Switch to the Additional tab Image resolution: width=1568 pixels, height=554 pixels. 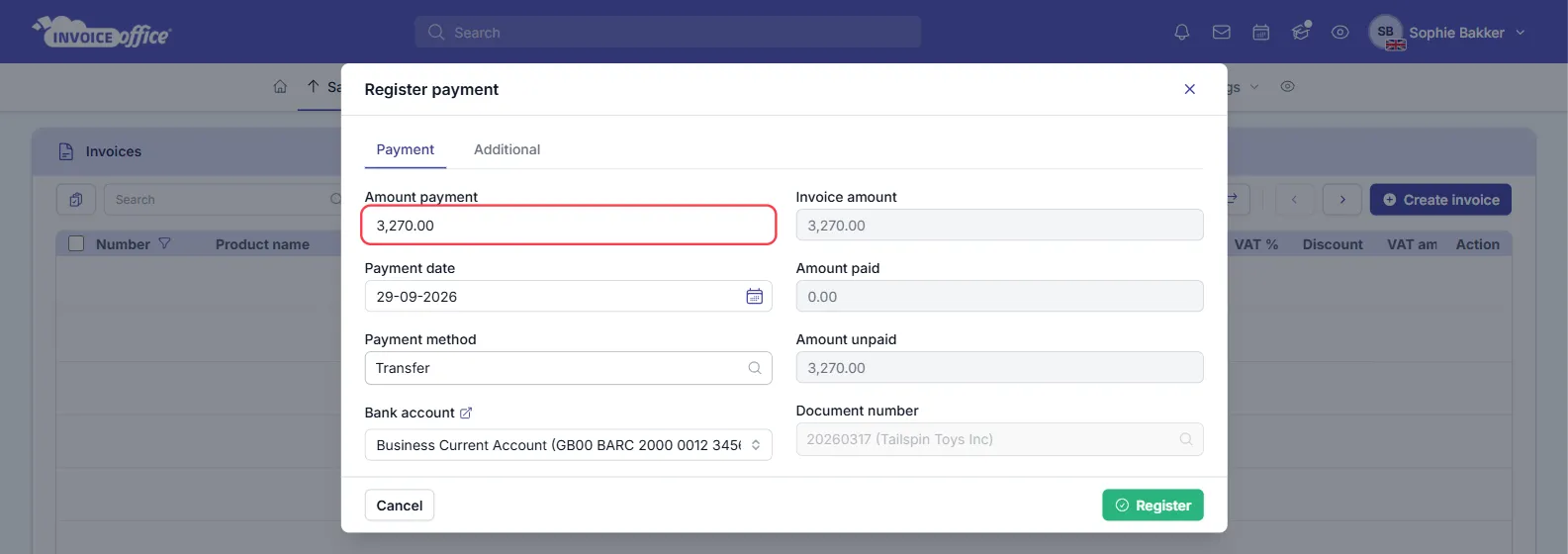(507, 149)
